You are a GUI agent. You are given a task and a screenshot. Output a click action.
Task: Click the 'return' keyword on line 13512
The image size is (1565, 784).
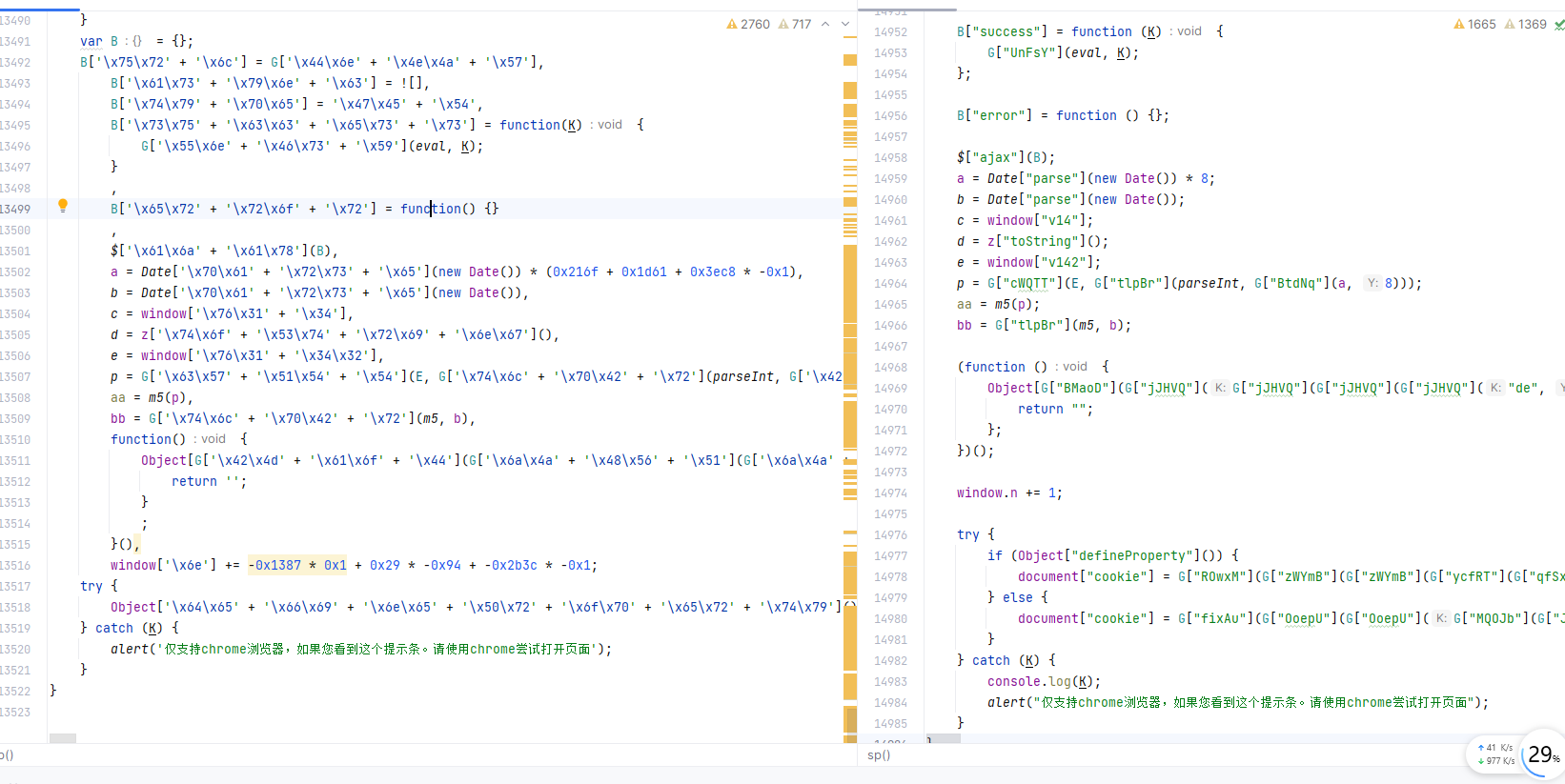click(x=194, y=481)
